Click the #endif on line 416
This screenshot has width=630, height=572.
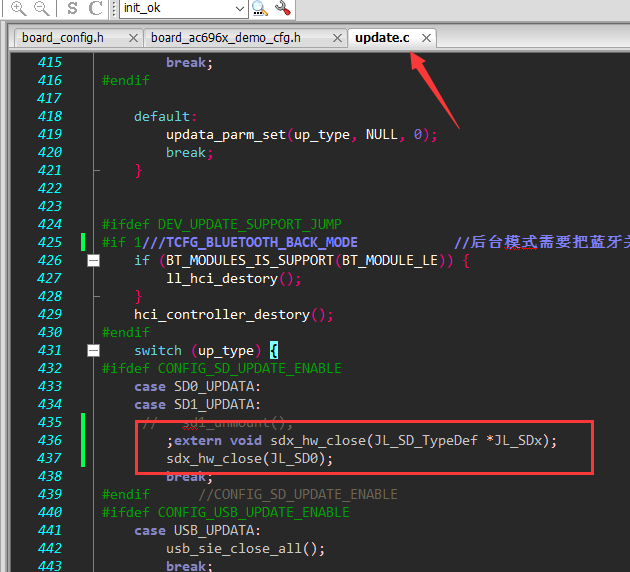[x=126, y=80]
